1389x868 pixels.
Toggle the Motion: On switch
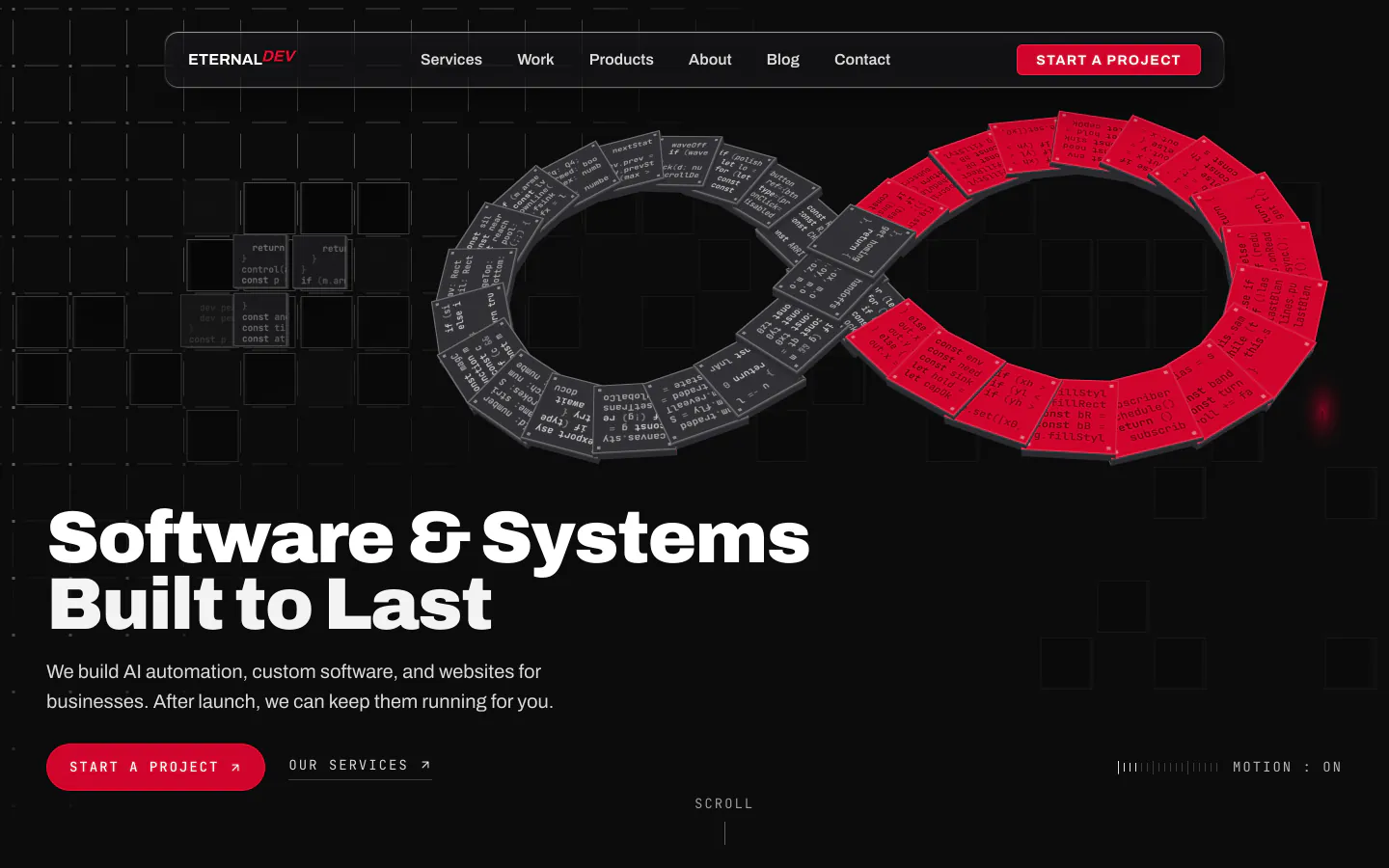click(1229, 767)
